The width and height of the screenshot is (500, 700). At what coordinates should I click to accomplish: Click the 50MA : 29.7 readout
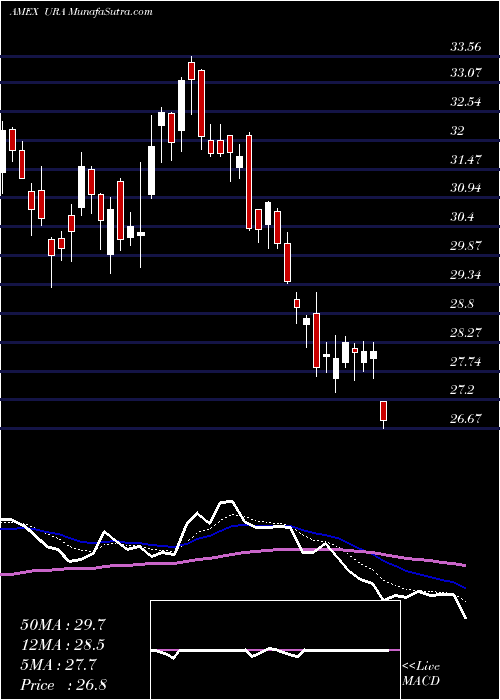[x=62, y=625]
